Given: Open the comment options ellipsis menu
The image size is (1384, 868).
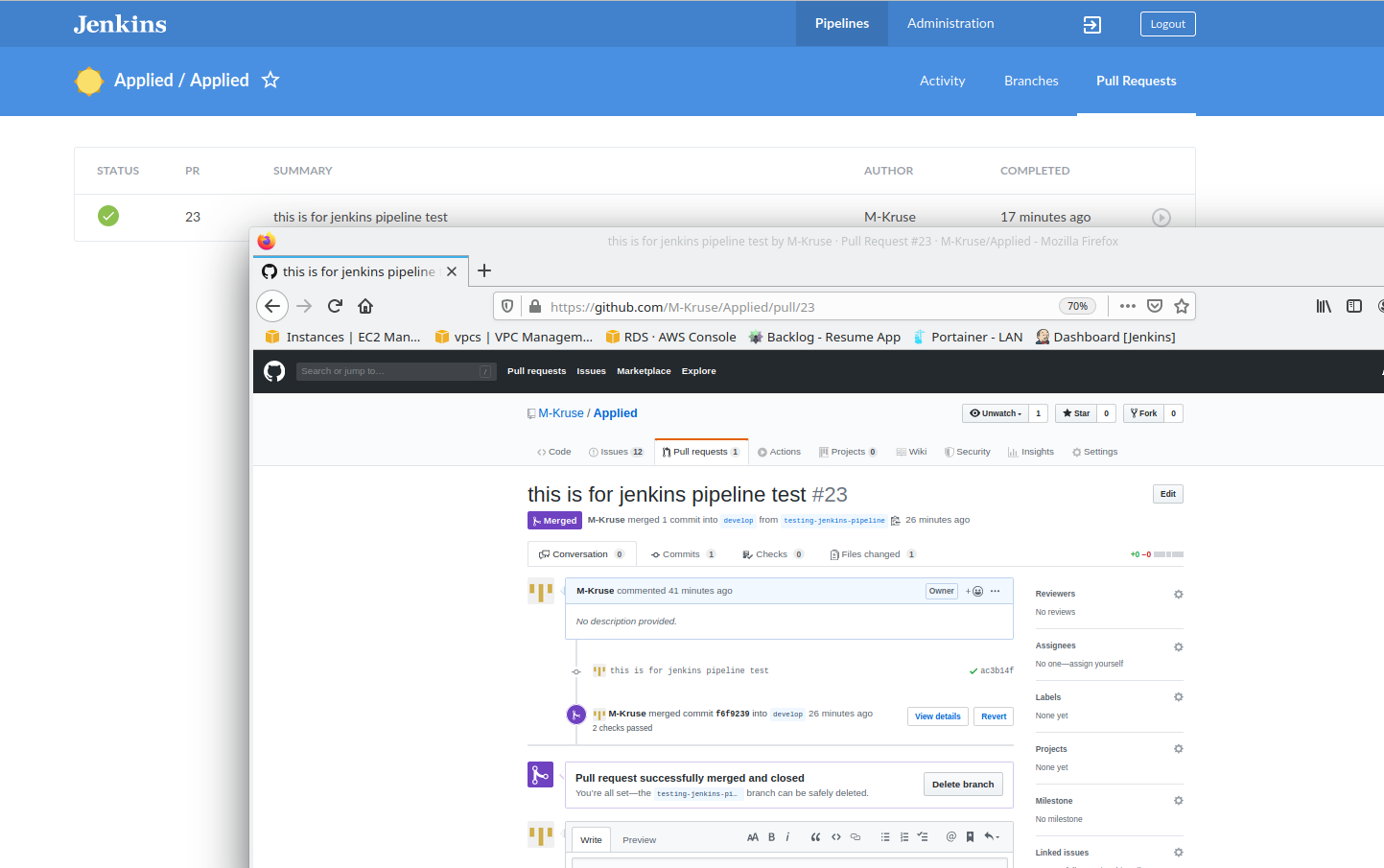Looking at the screenshot, I should click(x=995, y=591).
